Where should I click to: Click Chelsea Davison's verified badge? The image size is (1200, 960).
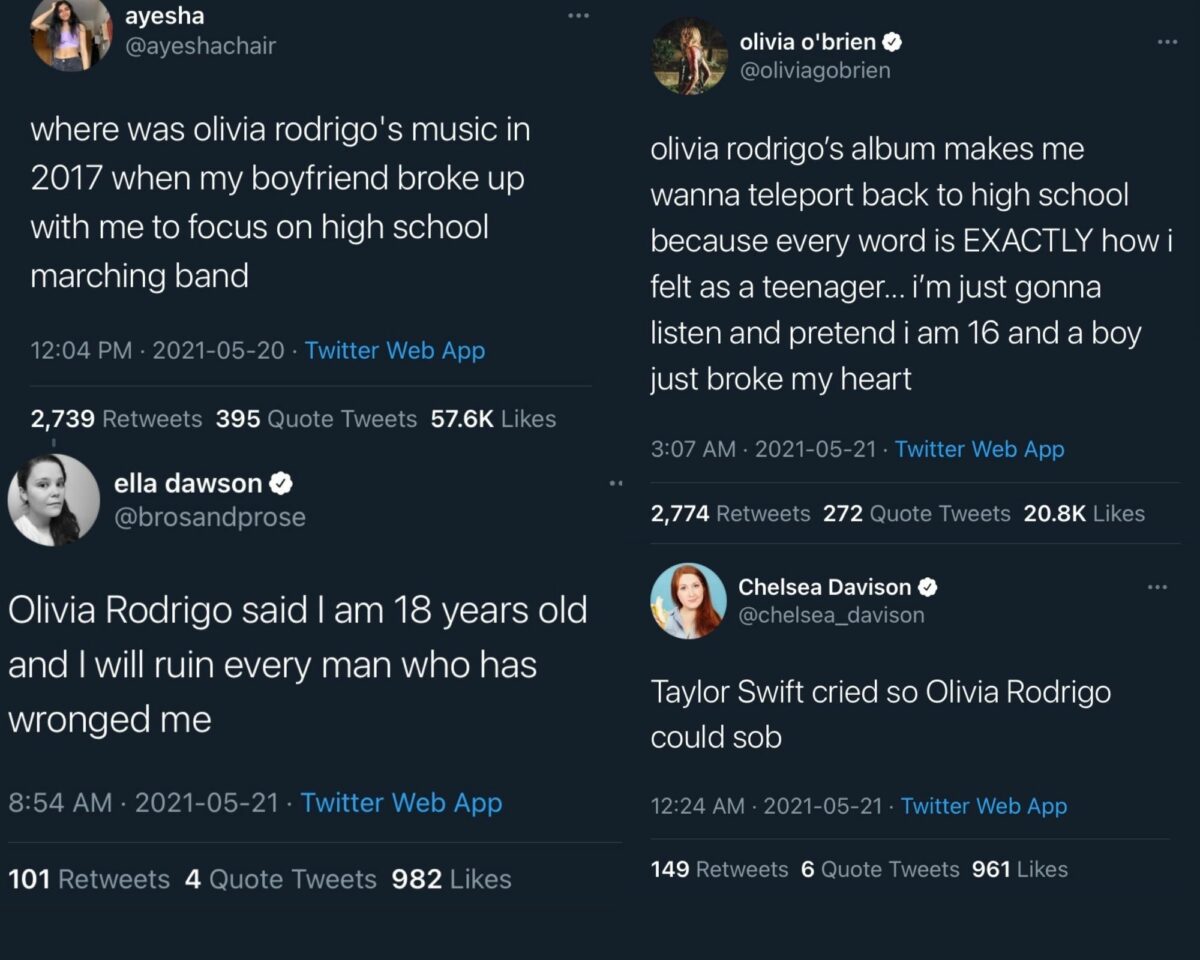coord(927,587)
